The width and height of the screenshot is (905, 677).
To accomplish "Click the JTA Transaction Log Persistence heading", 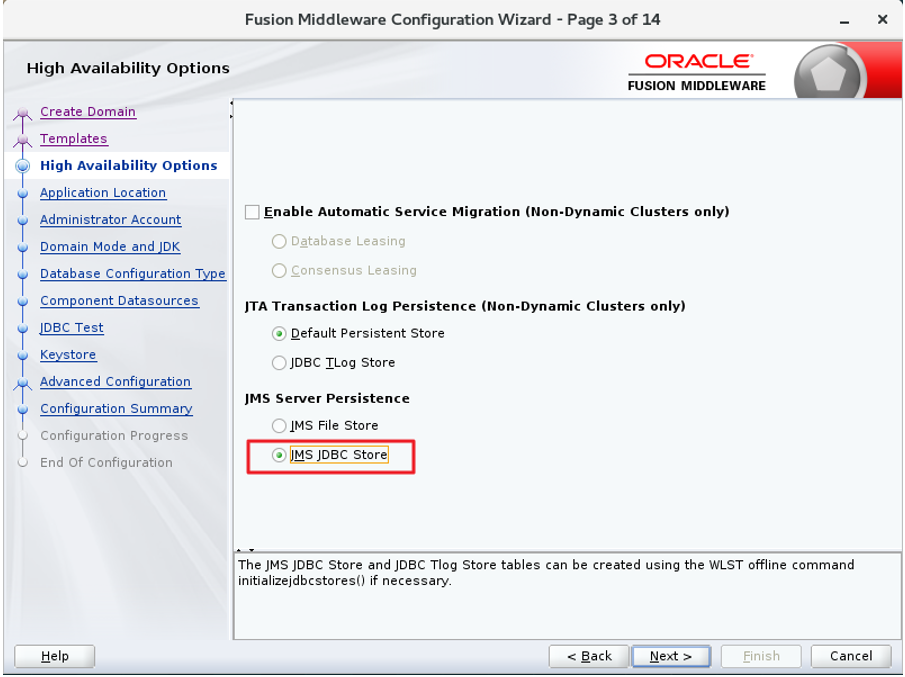I will 465,306.
